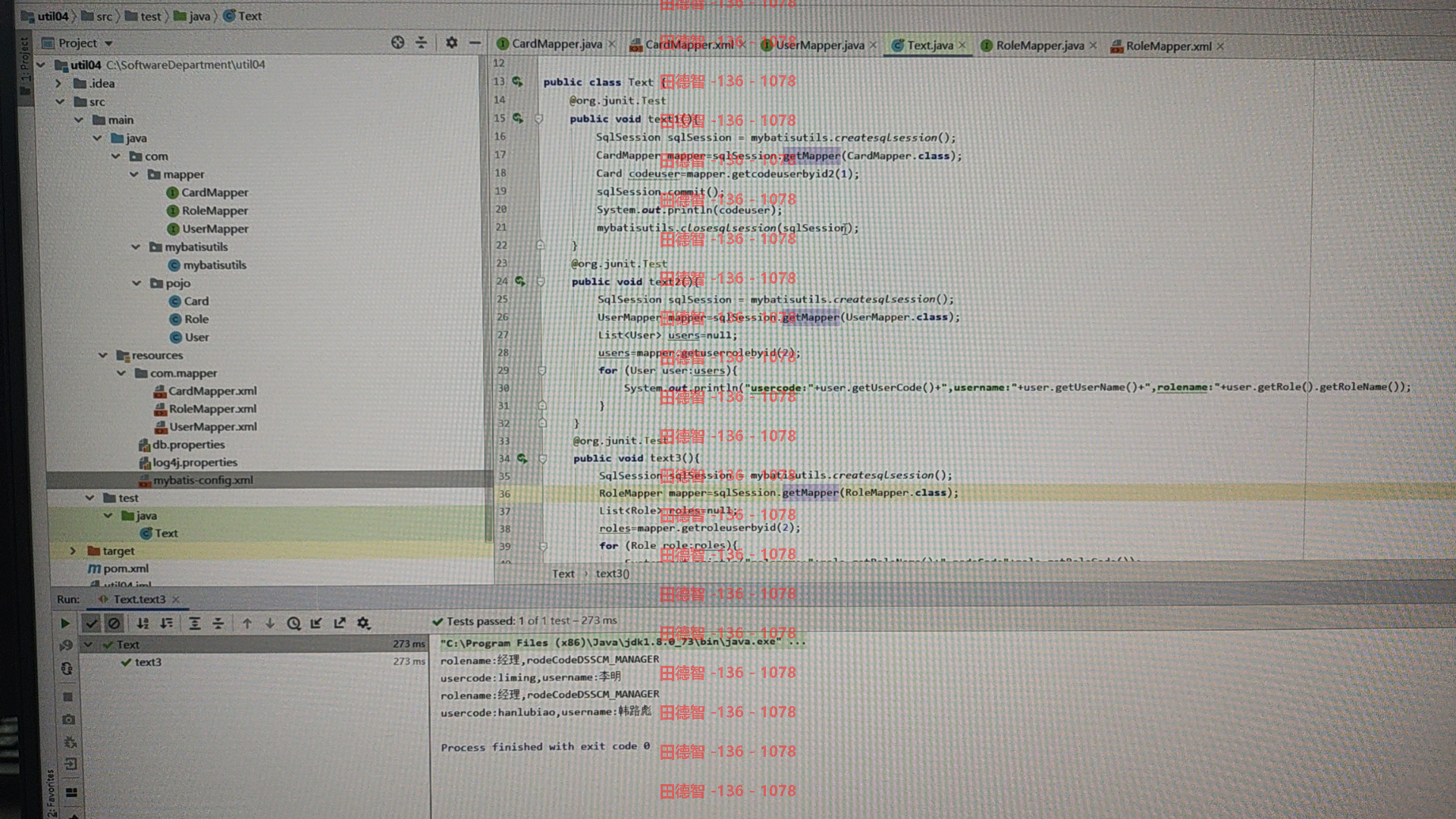Screen dimensions: 1456x819
Task: Toggle sort tests alphabetically
Action: (143, 623)
